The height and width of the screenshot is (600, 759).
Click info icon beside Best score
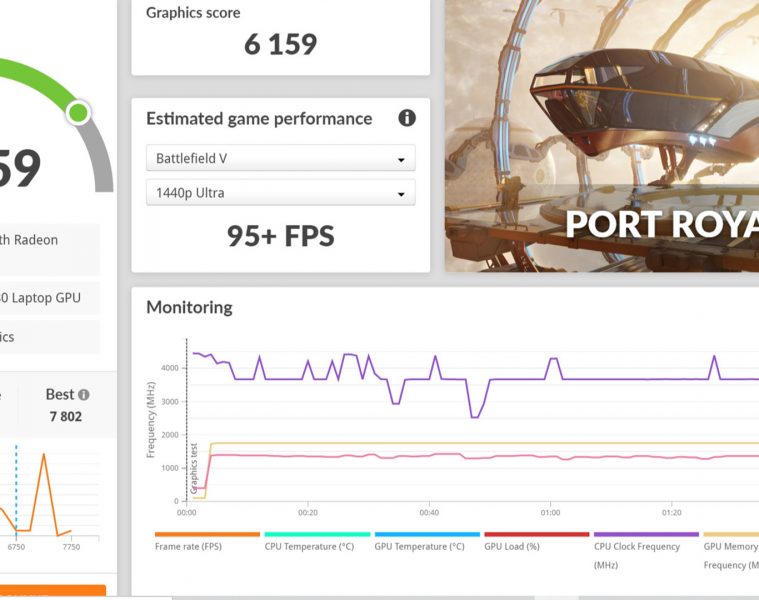tap(84, 395)
